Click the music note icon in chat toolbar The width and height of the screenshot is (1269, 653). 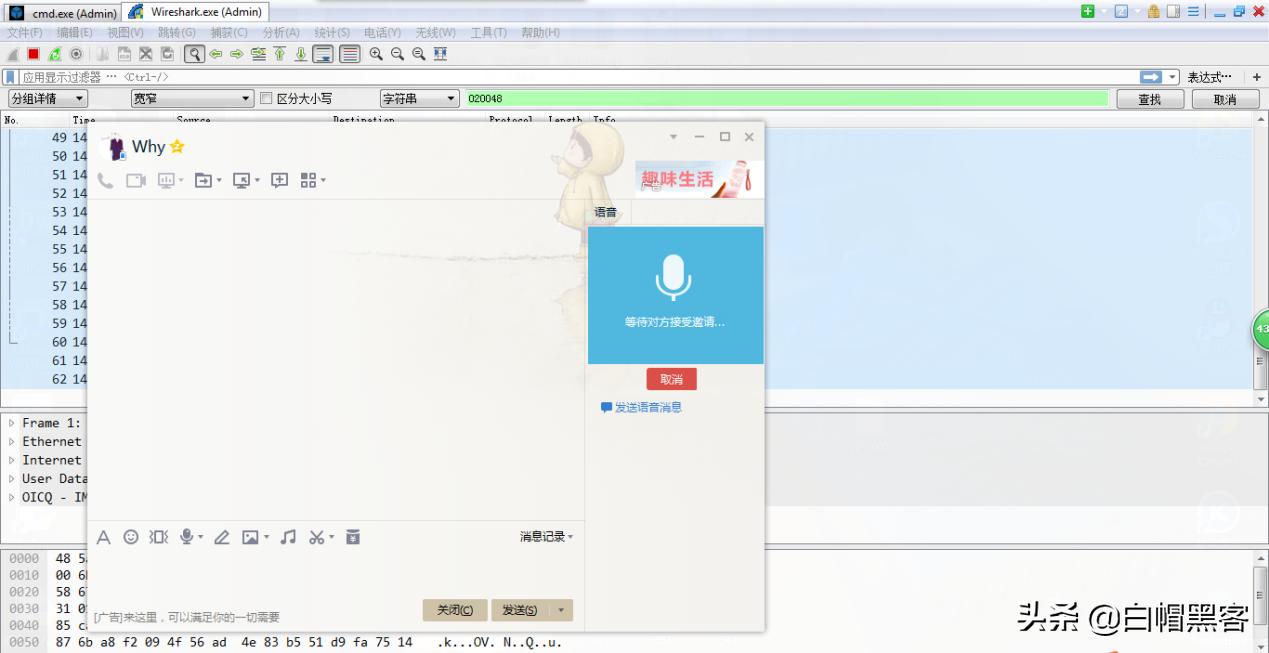point(288,537)
